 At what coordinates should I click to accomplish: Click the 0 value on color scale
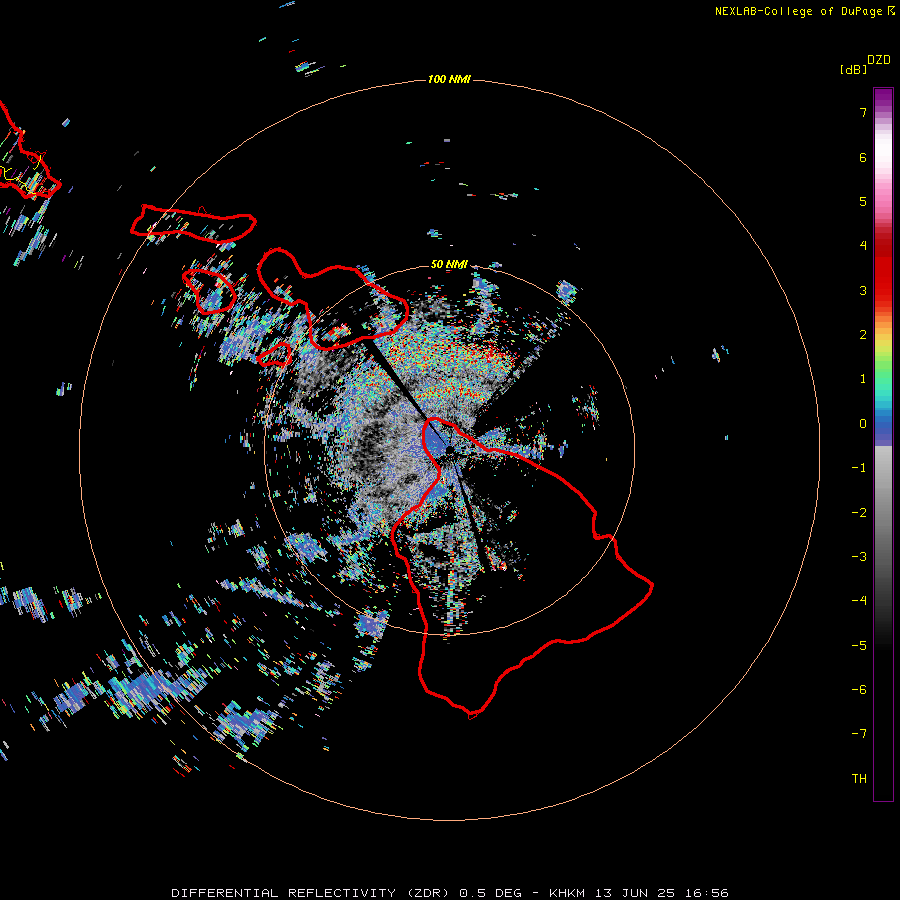click(863, 424)
